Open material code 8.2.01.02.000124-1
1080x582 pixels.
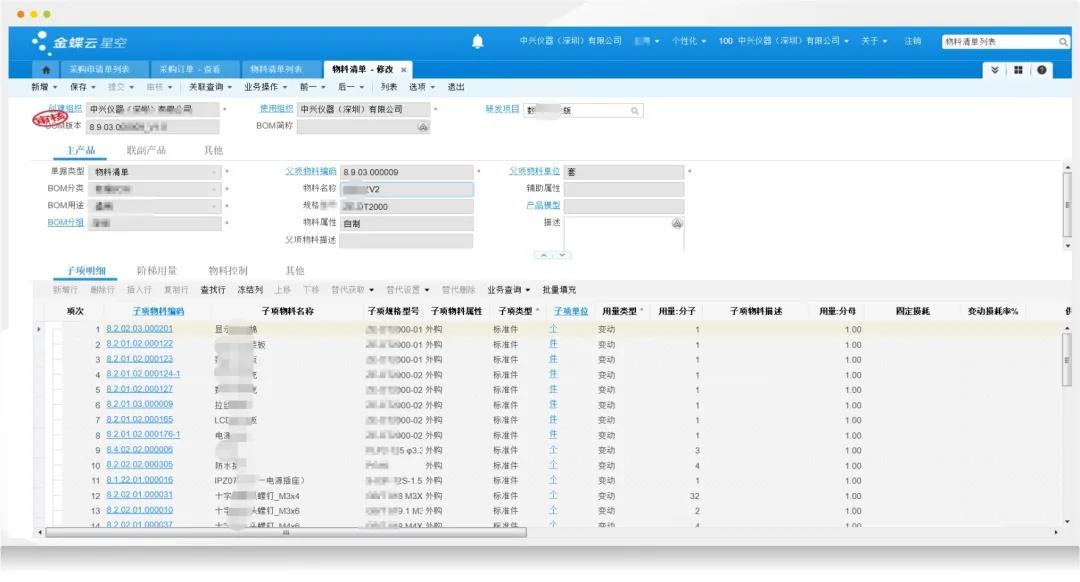(143, 374)
